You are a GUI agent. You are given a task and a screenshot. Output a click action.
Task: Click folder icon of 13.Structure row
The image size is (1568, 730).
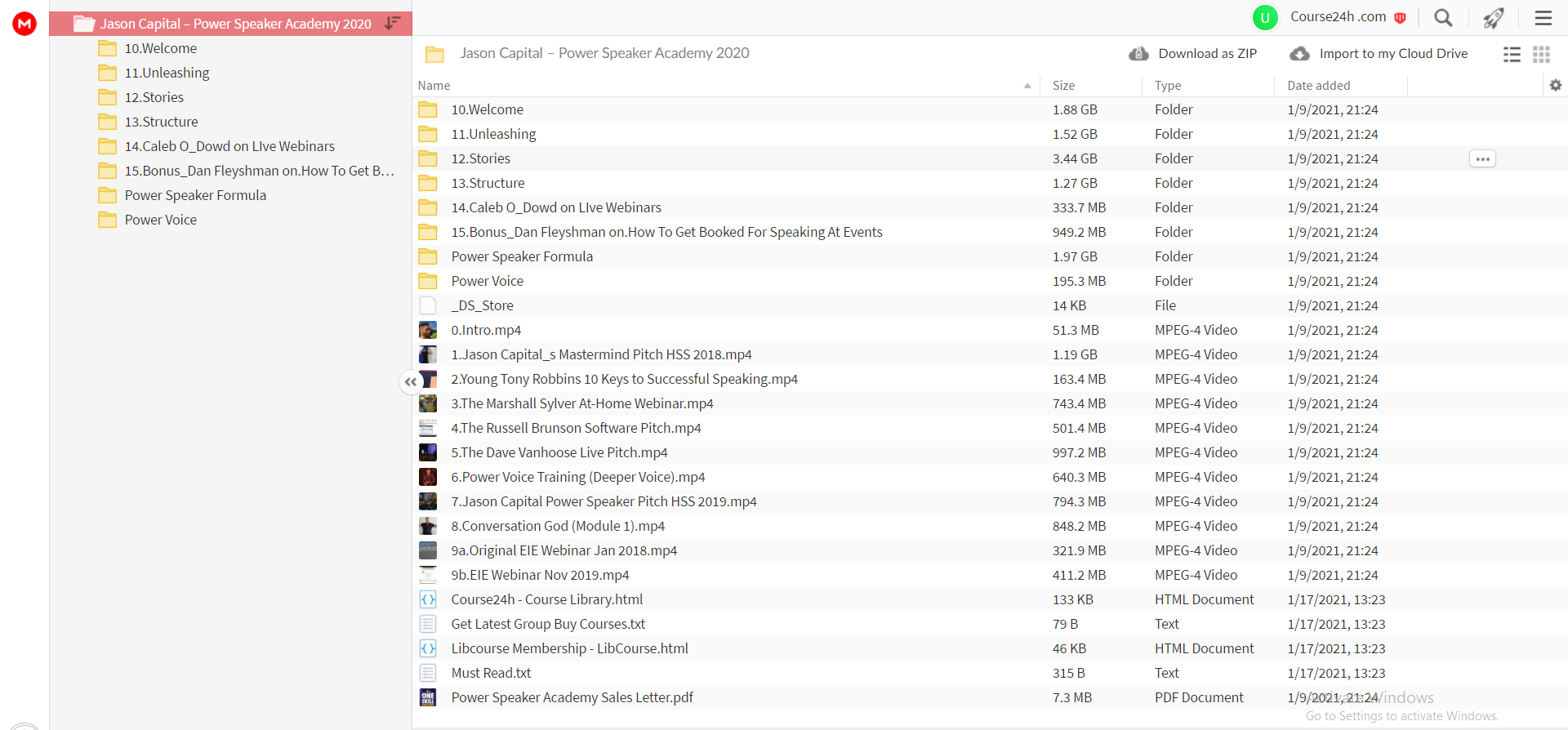[x=428, y=183]
